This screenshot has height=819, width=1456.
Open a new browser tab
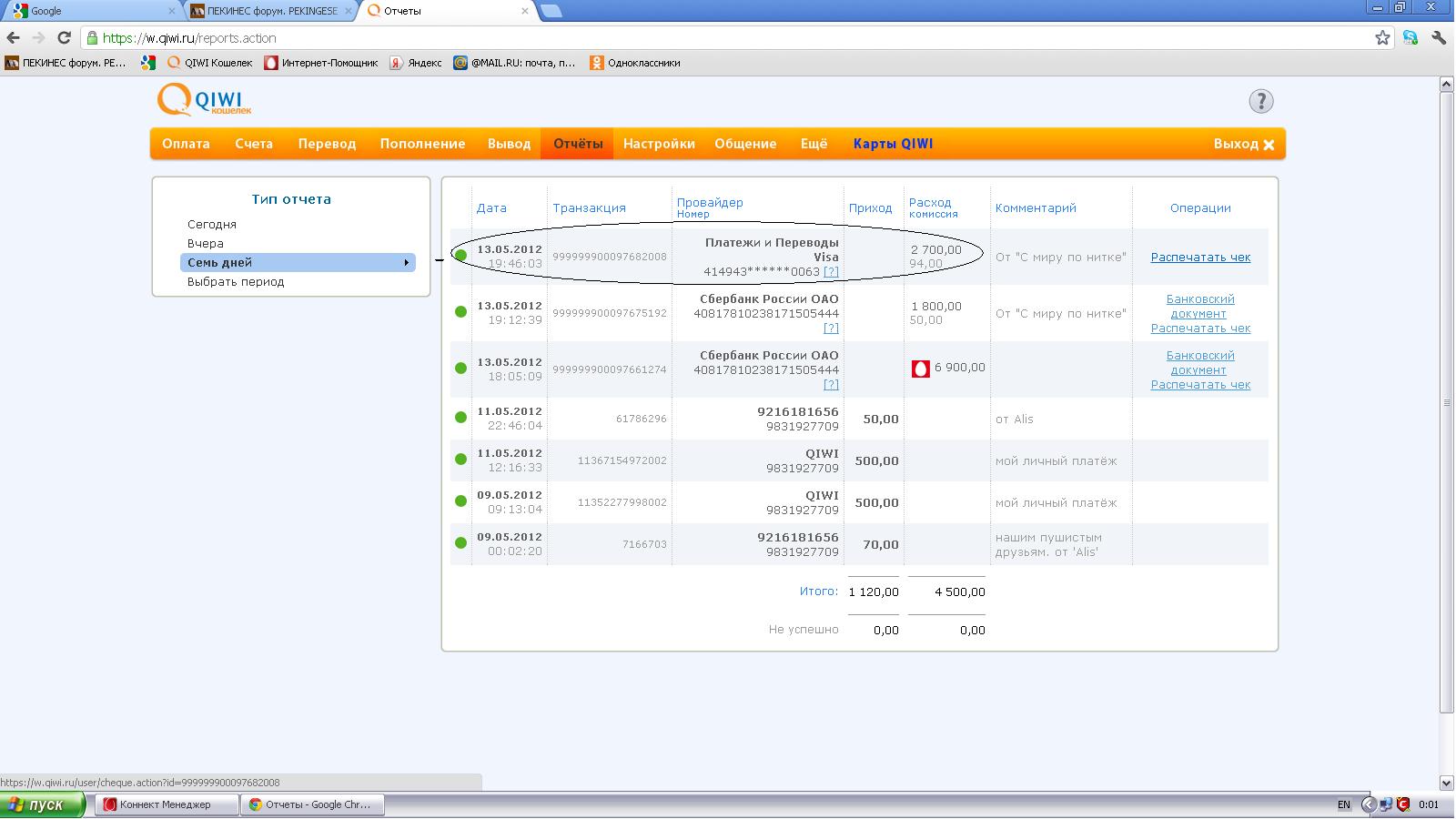click(x=551, y=11)
